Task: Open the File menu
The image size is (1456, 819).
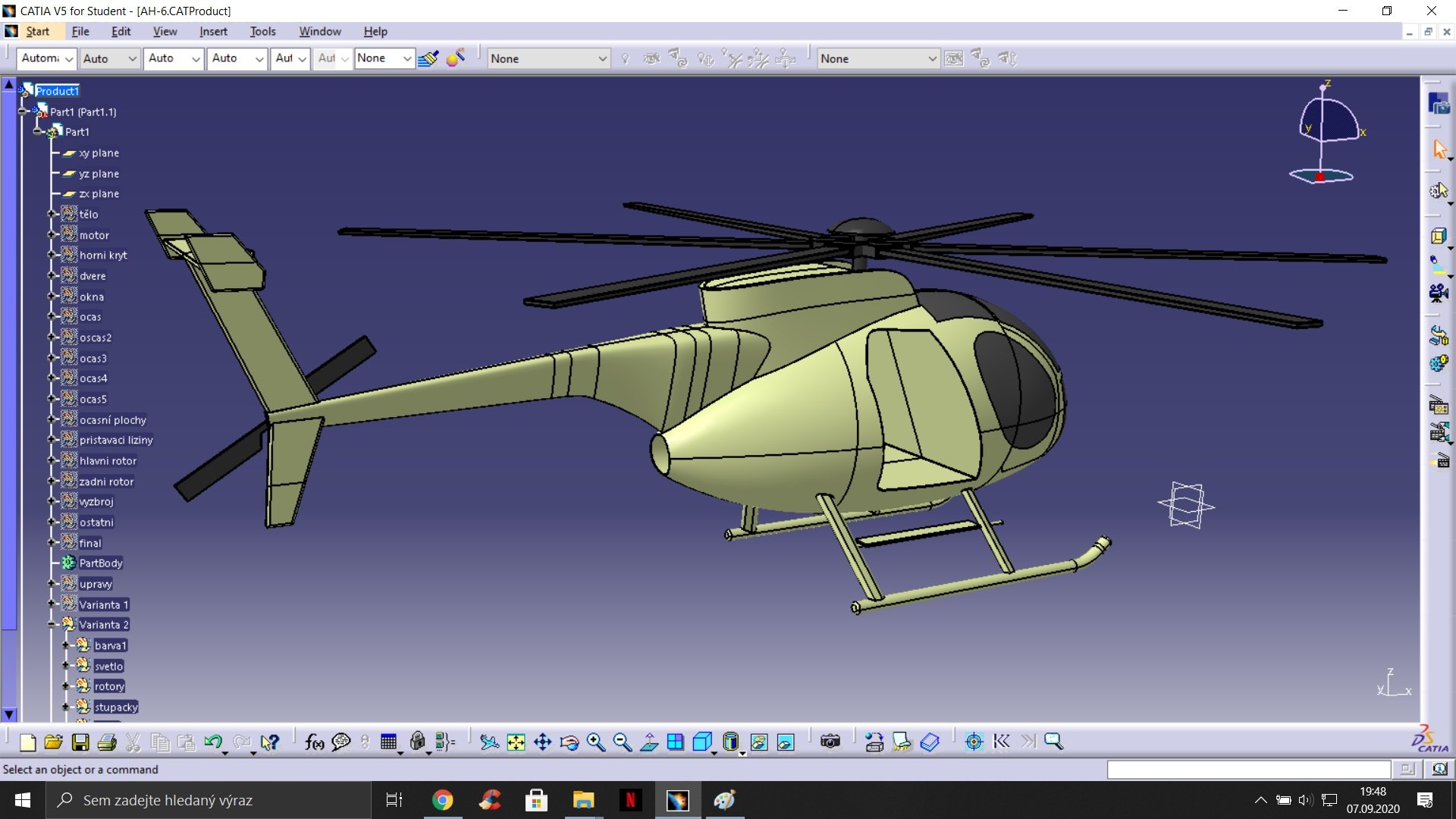Action: [80, 31]
